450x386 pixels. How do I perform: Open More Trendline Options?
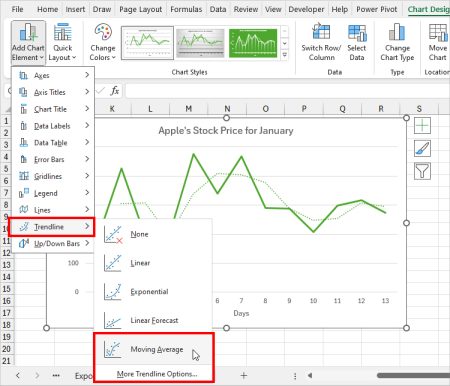pyautogui.click(x=157, y=374)
